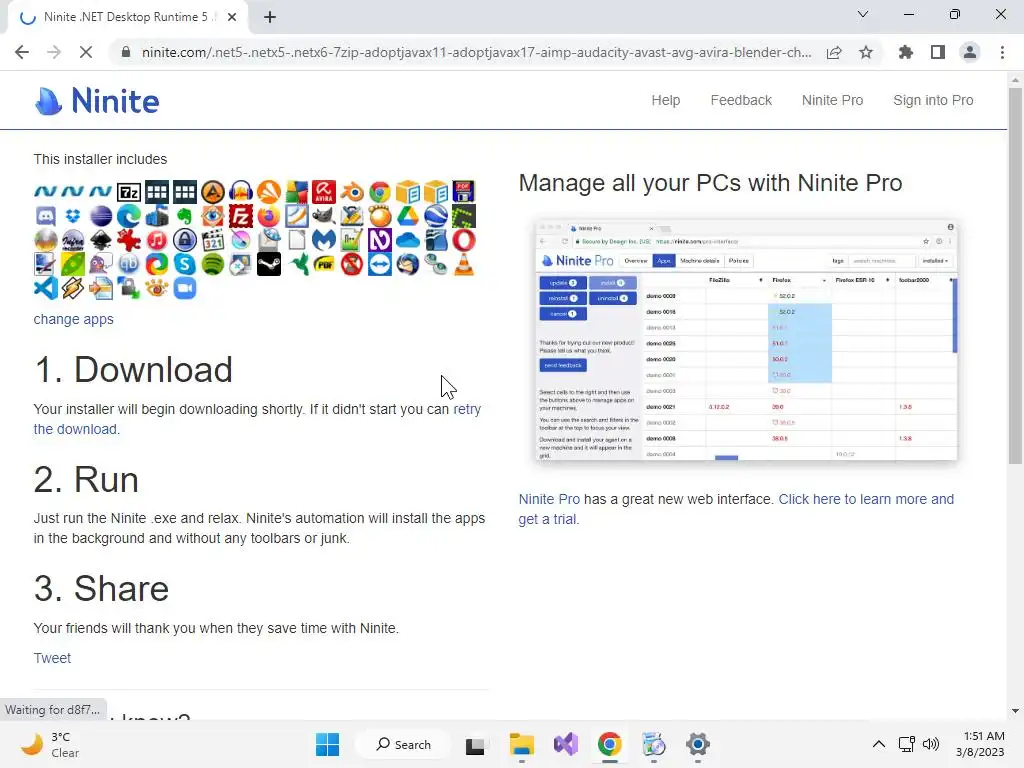Click the Audacity headphones icon
The image size is (1024, 768).
pos(240,192)
